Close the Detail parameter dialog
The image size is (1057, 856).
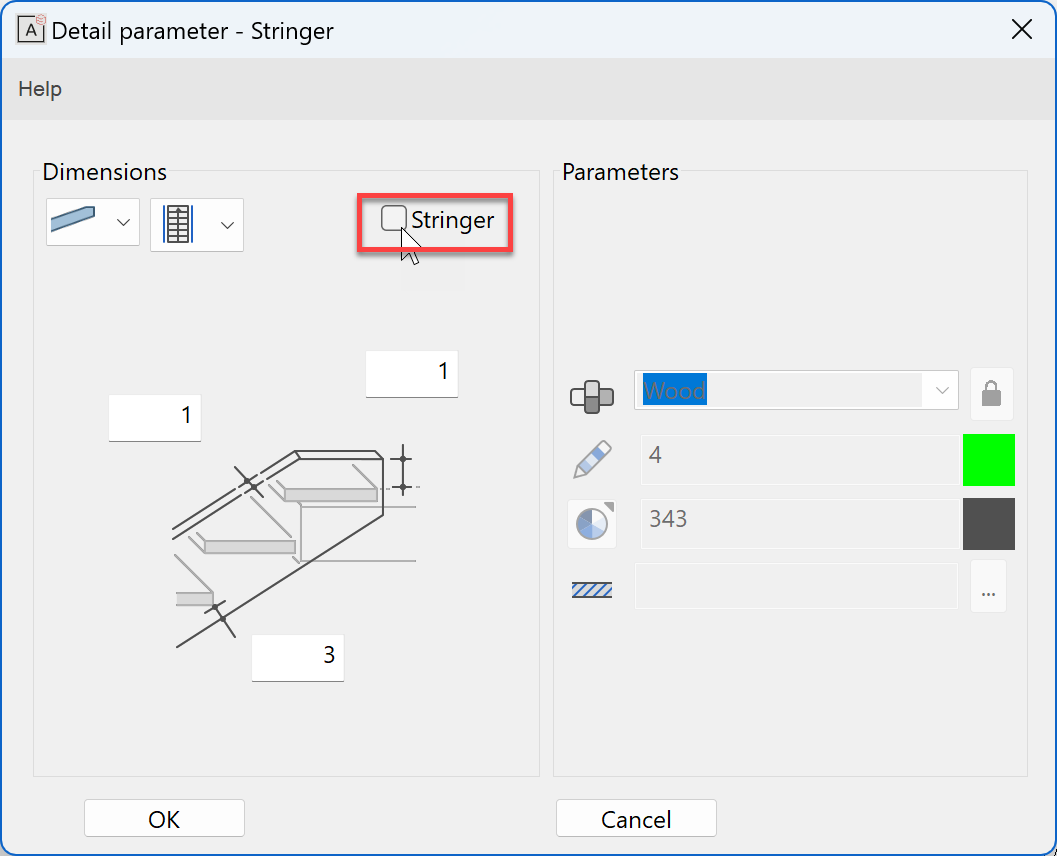pos(1021,29)
